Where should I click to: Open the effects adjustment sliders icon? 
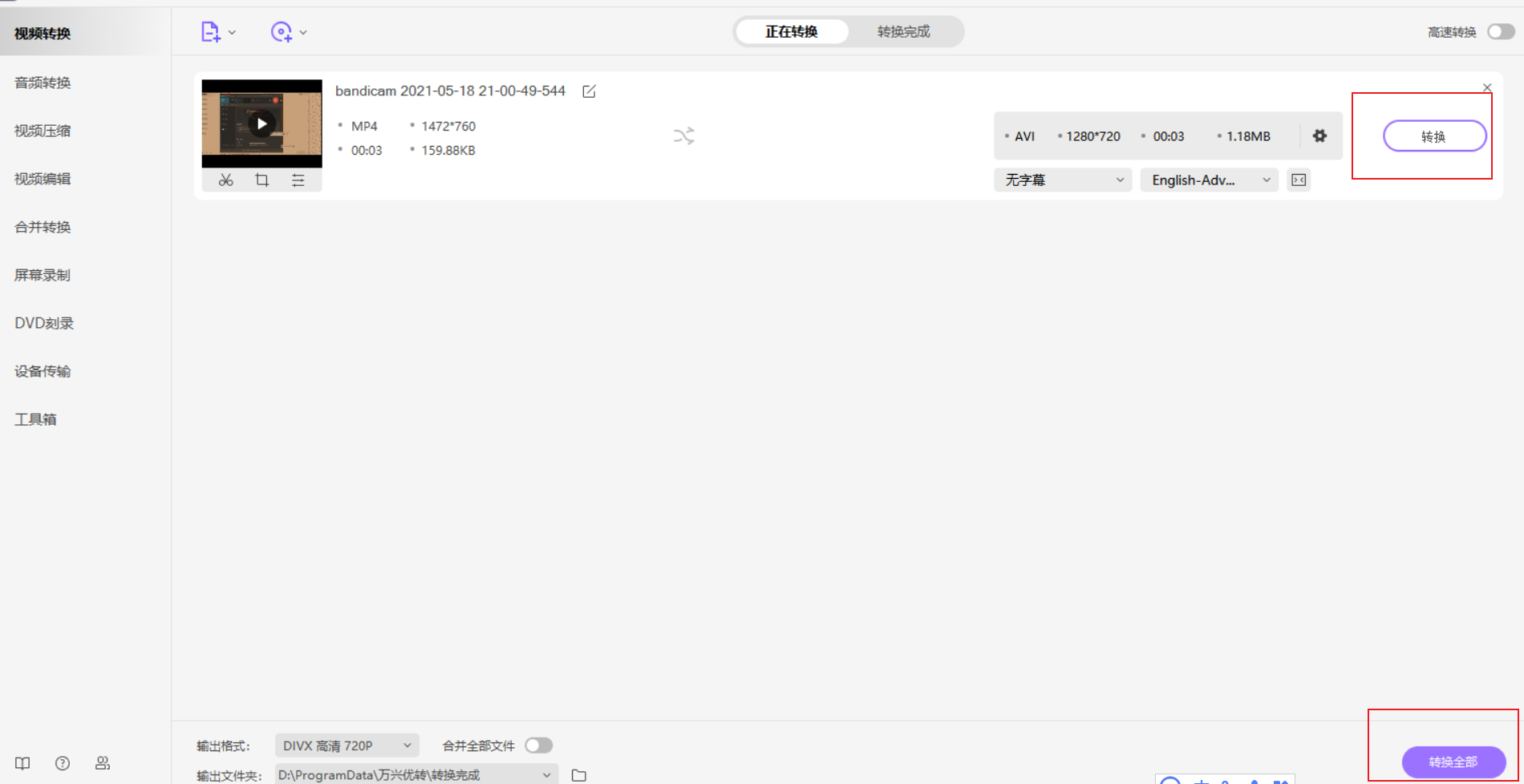pos(298,180)
